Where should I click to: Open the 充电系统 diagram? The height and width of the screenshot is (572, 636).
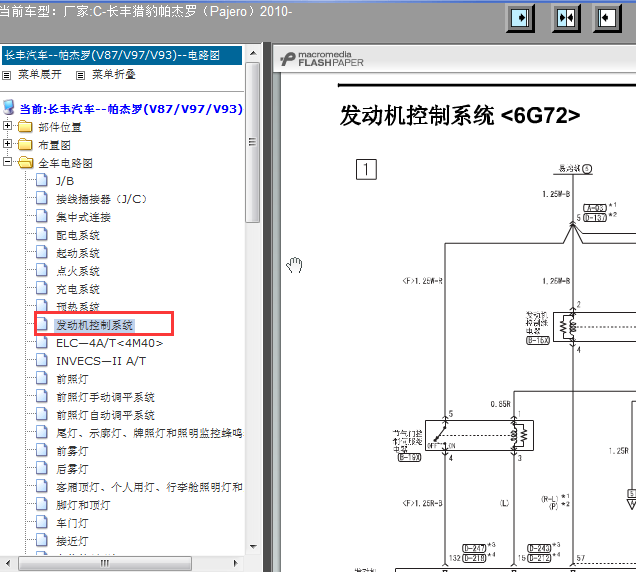click(78, 289)
